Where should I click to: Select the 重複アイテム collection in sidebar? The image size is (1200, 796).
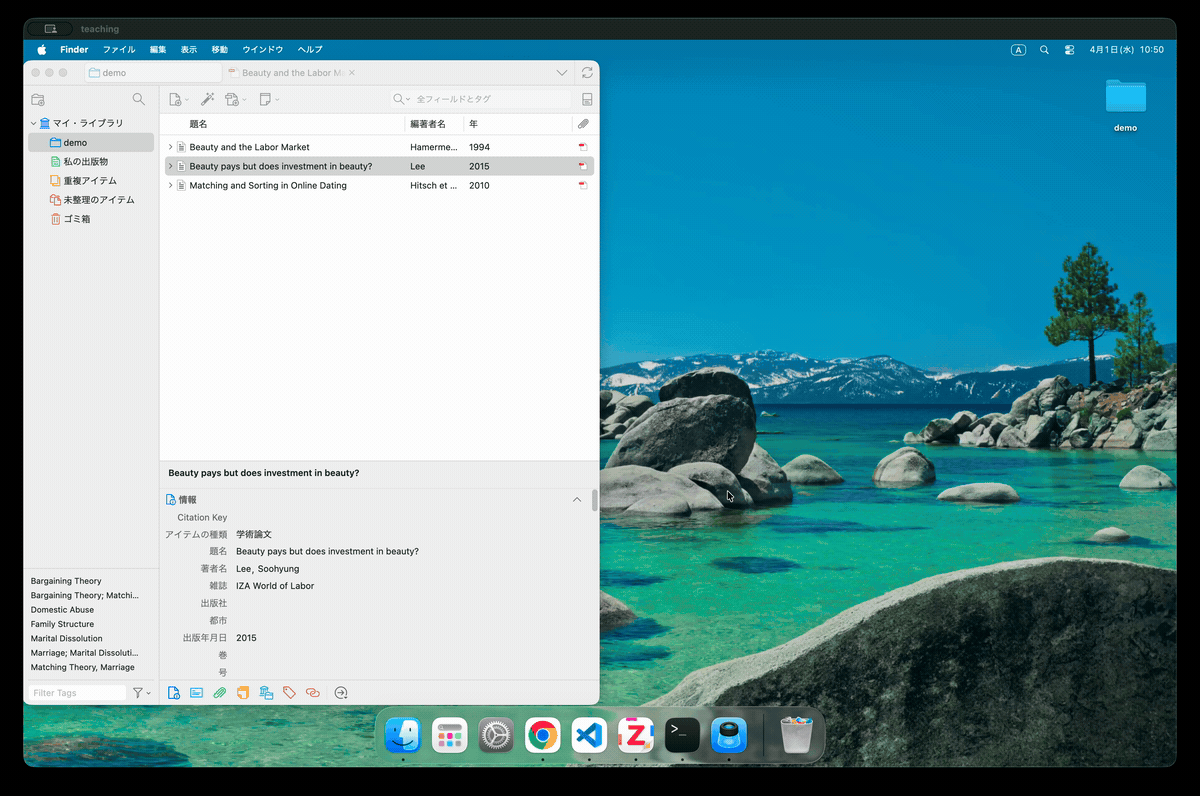click(x=89, y=181)
